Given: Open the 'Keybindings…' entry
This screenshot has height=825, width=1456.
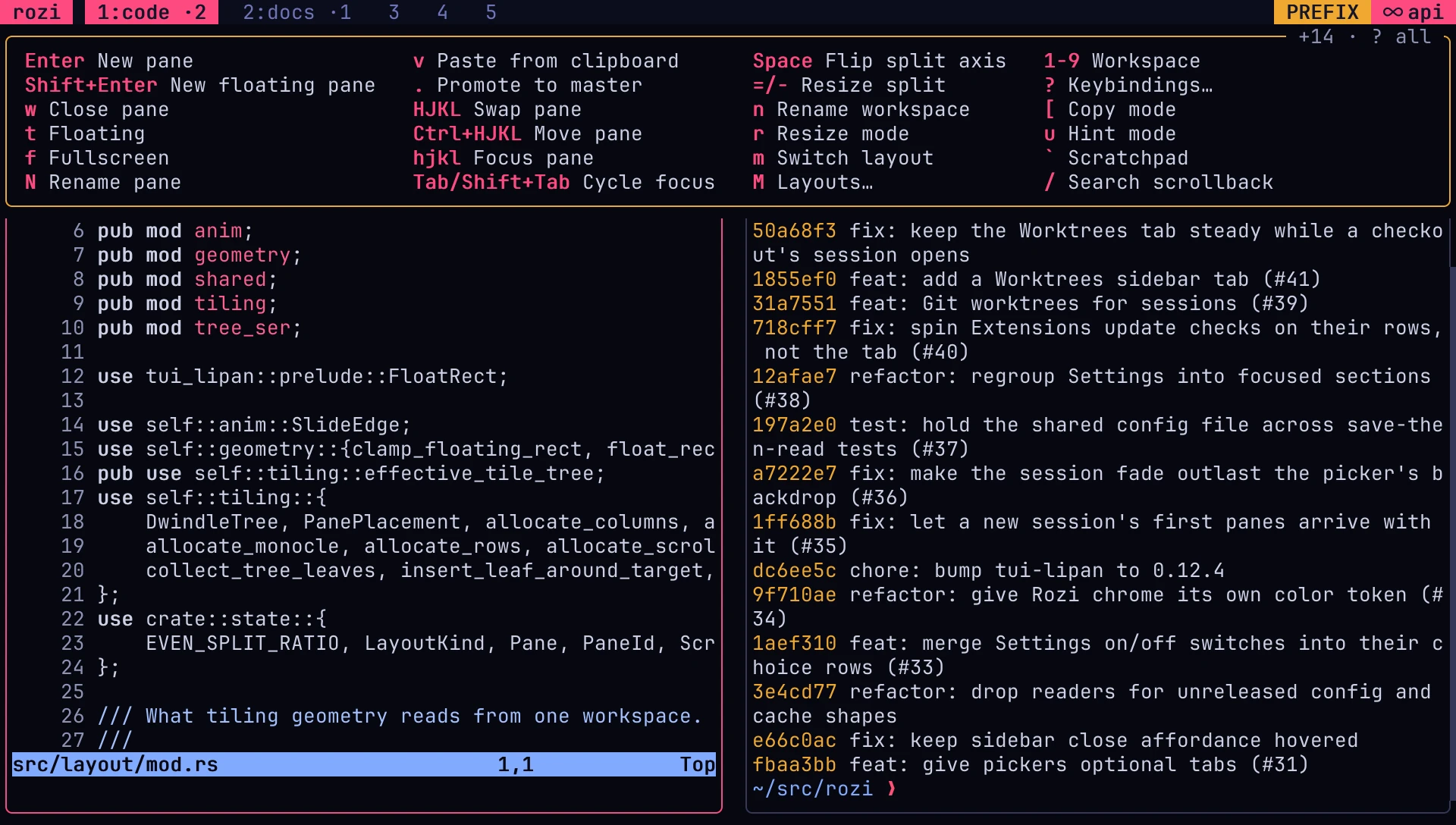Looking at the screenshot, I should tap(1128, 85).
